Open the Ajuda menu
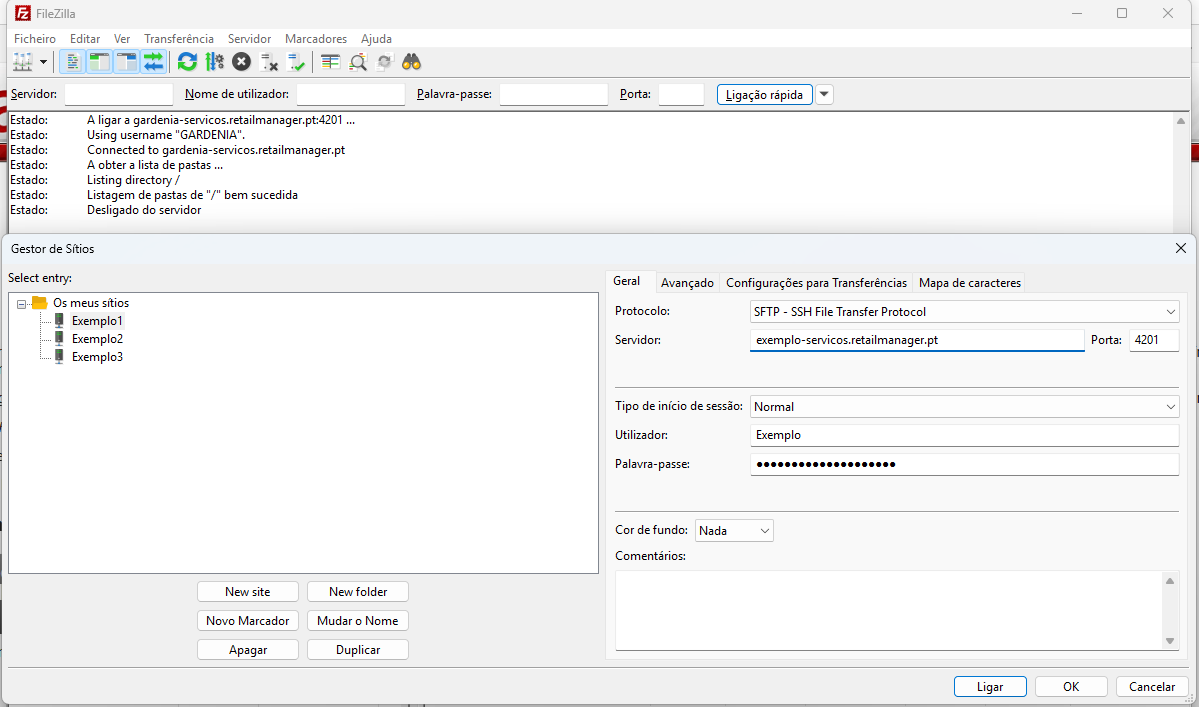Image resolution: width=1199 pixels, height=707 pixels. tap(376, 38)
